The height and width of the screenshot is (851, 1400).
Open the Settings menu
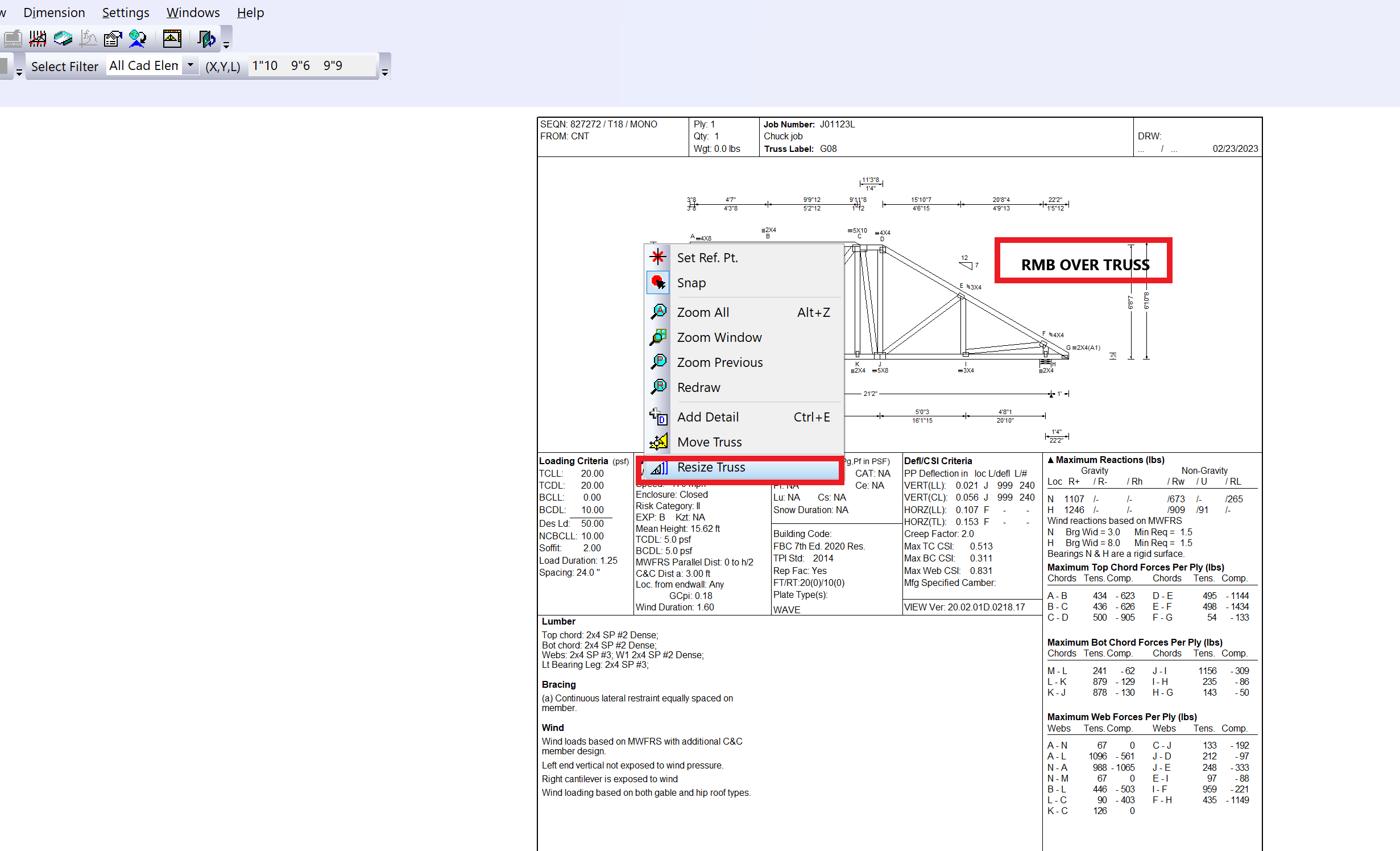pos(126,13)
